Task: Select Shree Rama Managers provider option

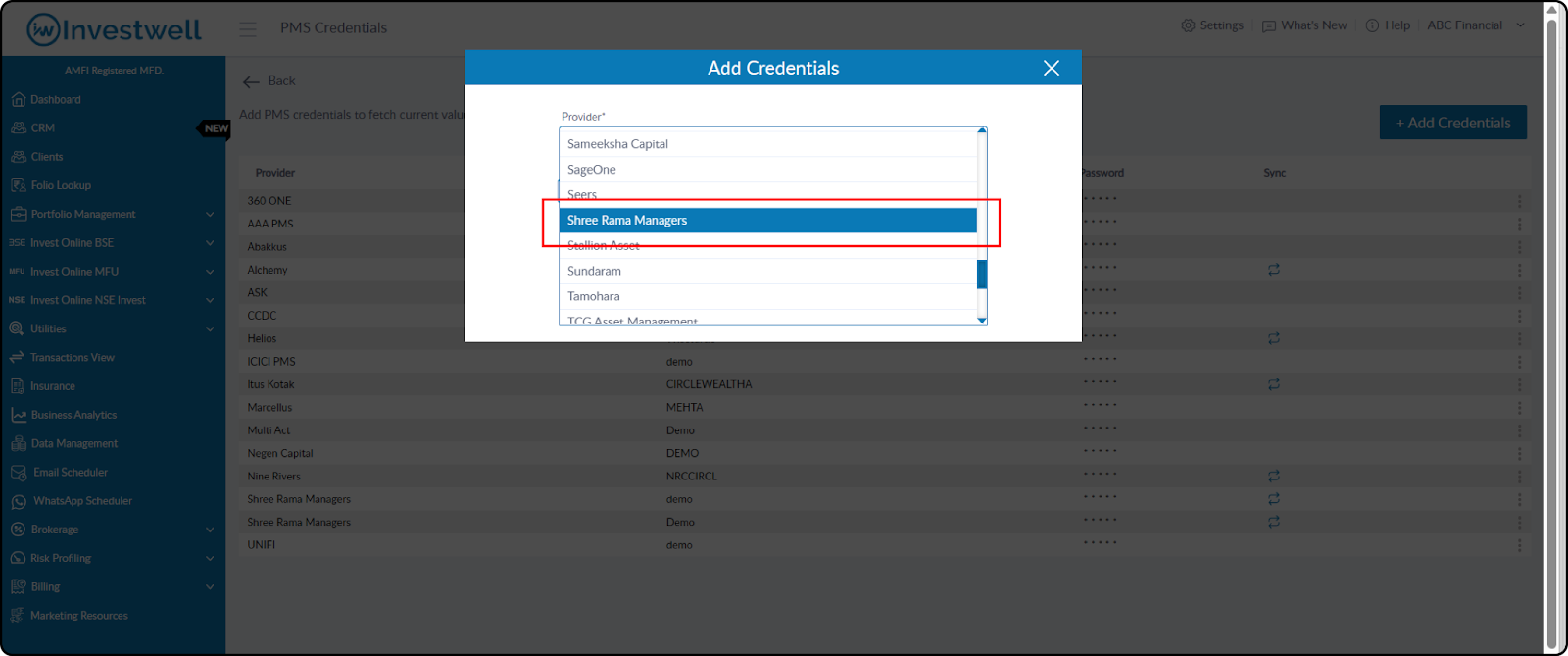Action: (768, 221)
